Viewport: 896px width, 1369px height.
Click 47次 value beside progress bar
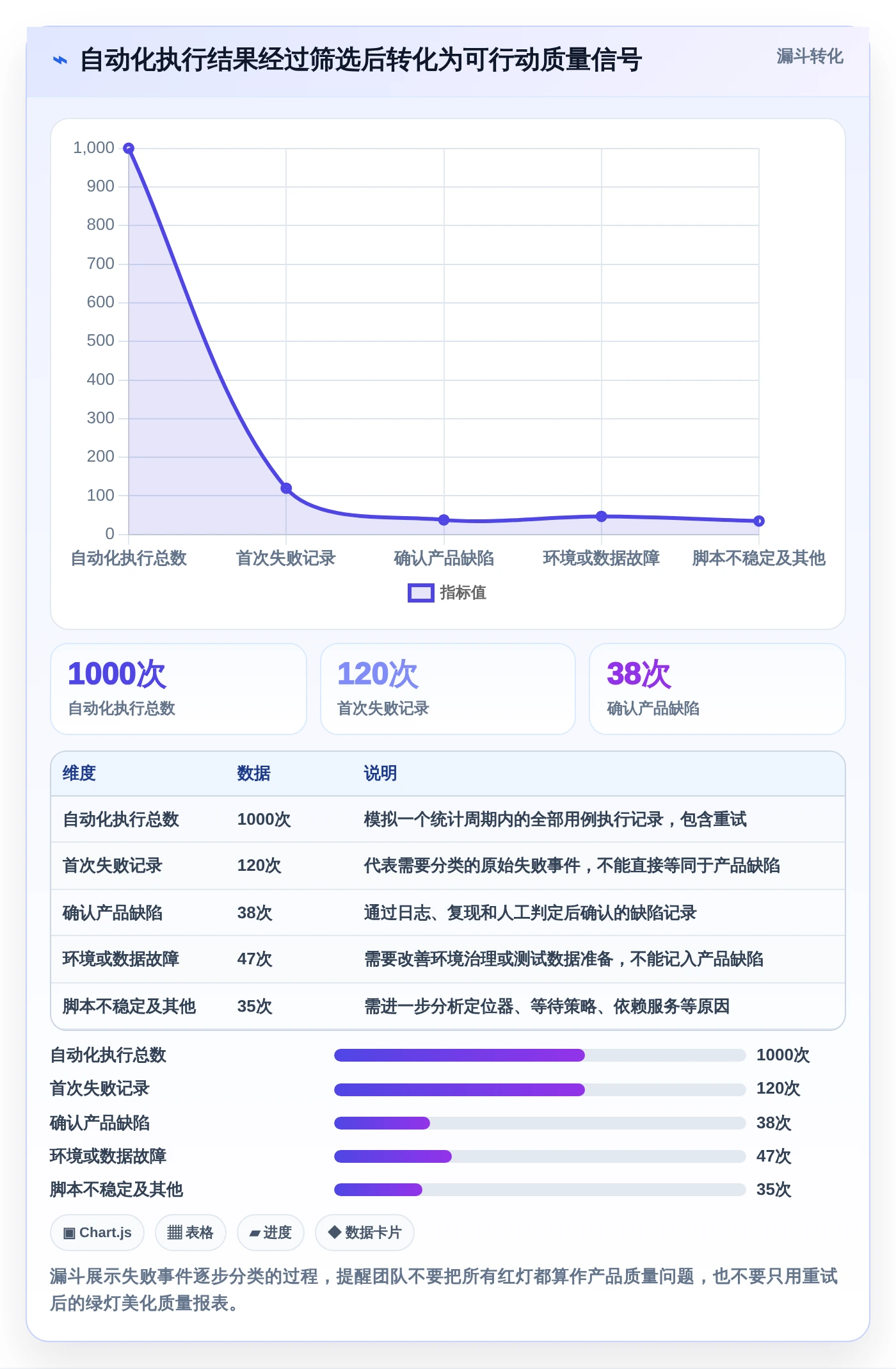coord(774,1156)
